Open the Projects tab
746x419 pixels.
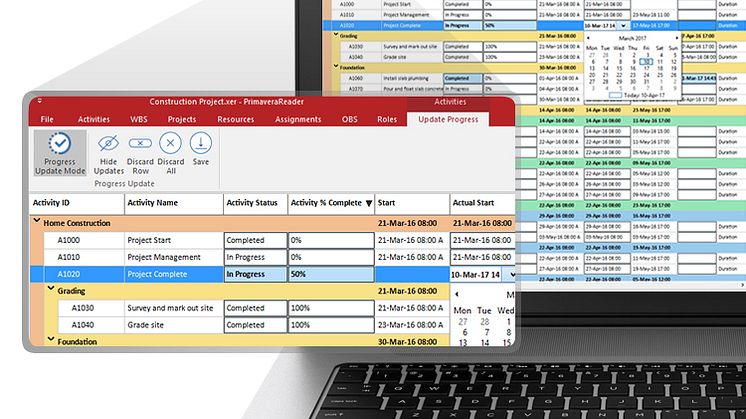click(182, 119)
